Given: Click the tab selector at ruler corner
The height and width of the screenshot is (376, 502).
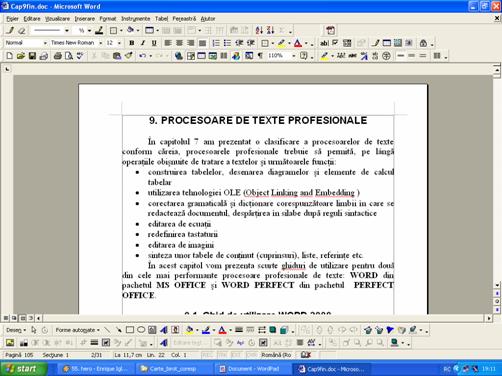Looking at the screenshot, I should [x=7, y=69].
